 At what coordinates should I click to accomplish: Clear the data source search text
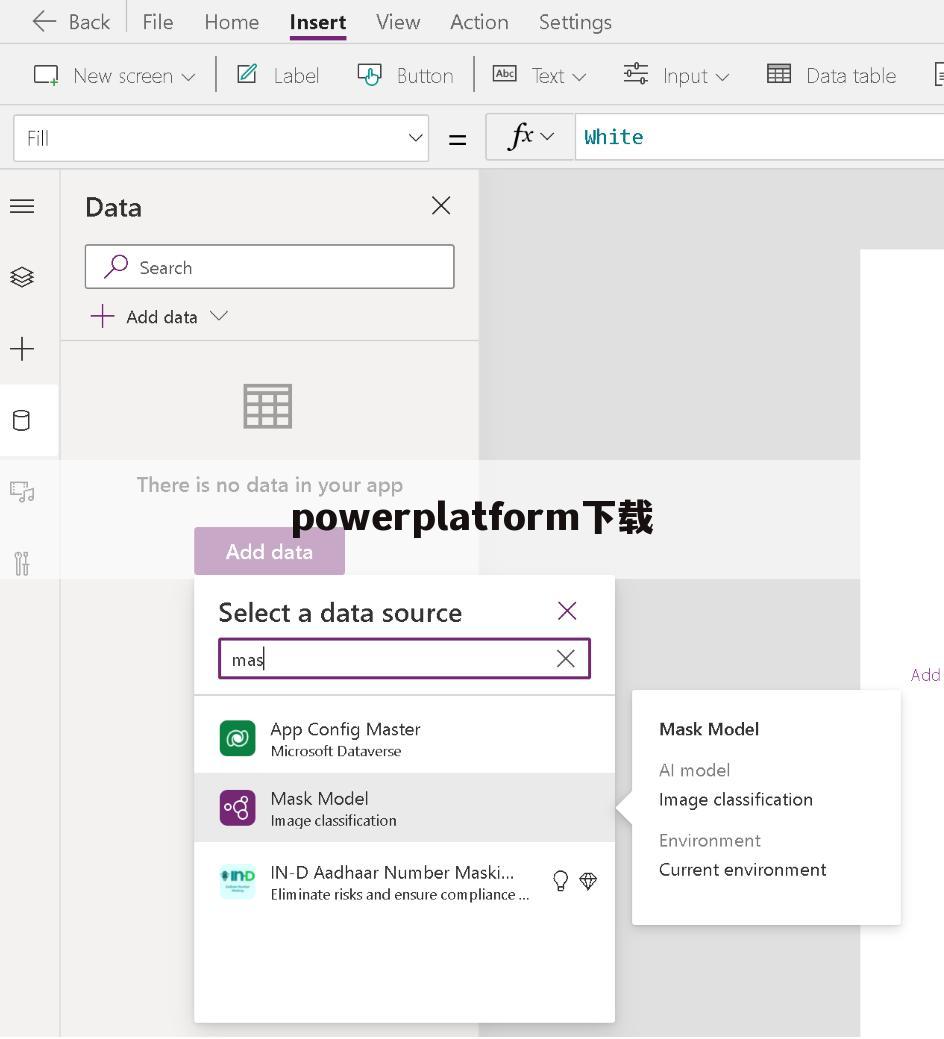pos(566,658)
